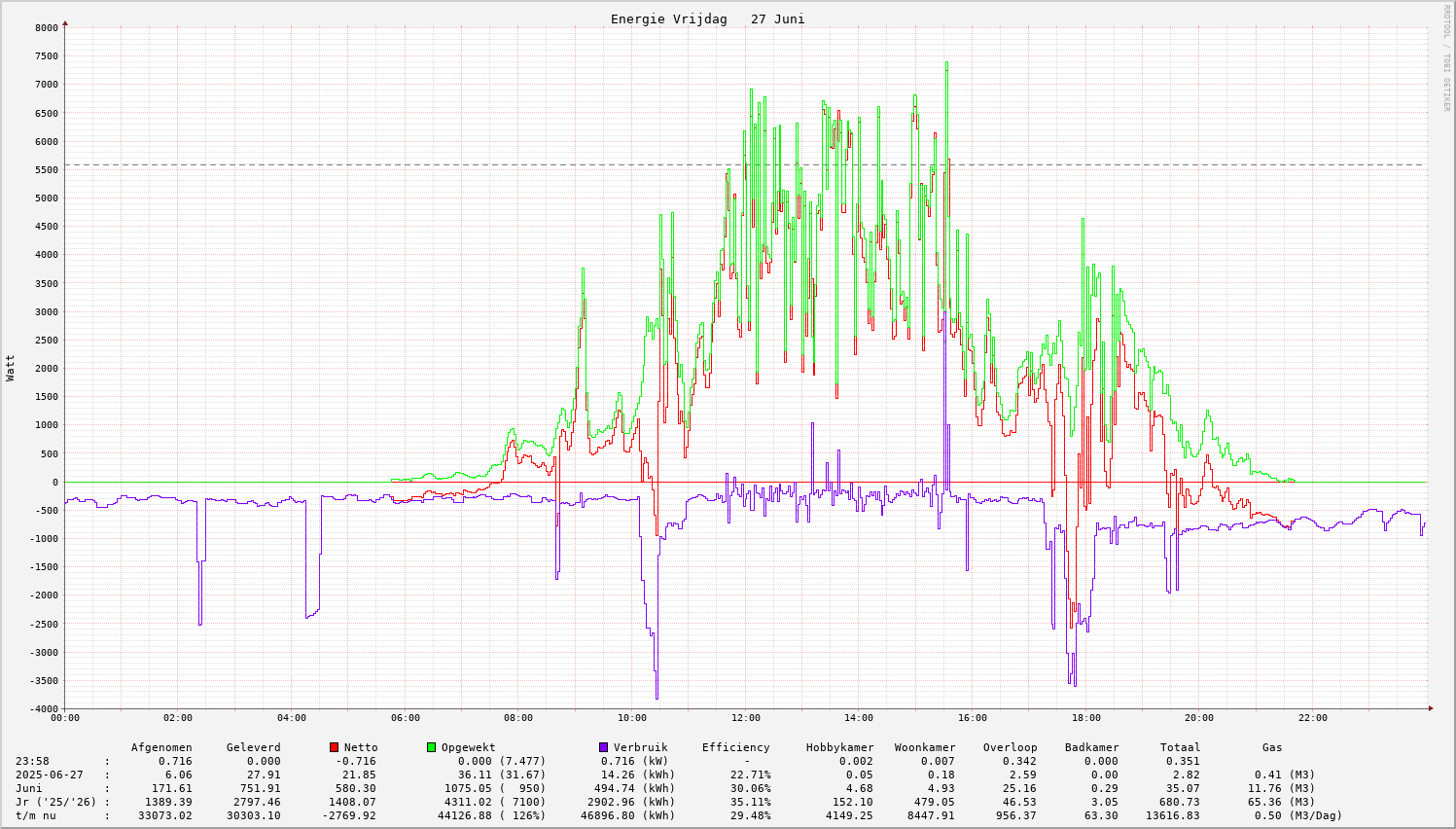Click the Gas column header
Image resolution: width=1456 pixels, height=829 pixels.
point(1272,747)
